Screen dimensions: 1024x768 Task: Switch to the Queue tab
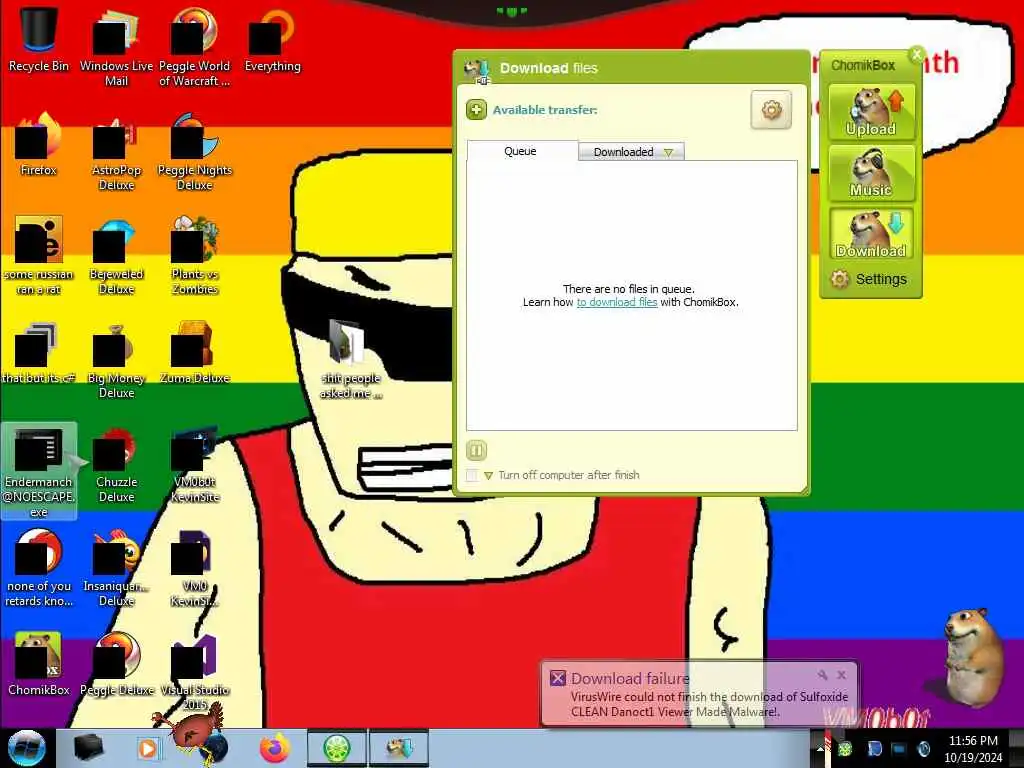520,151
